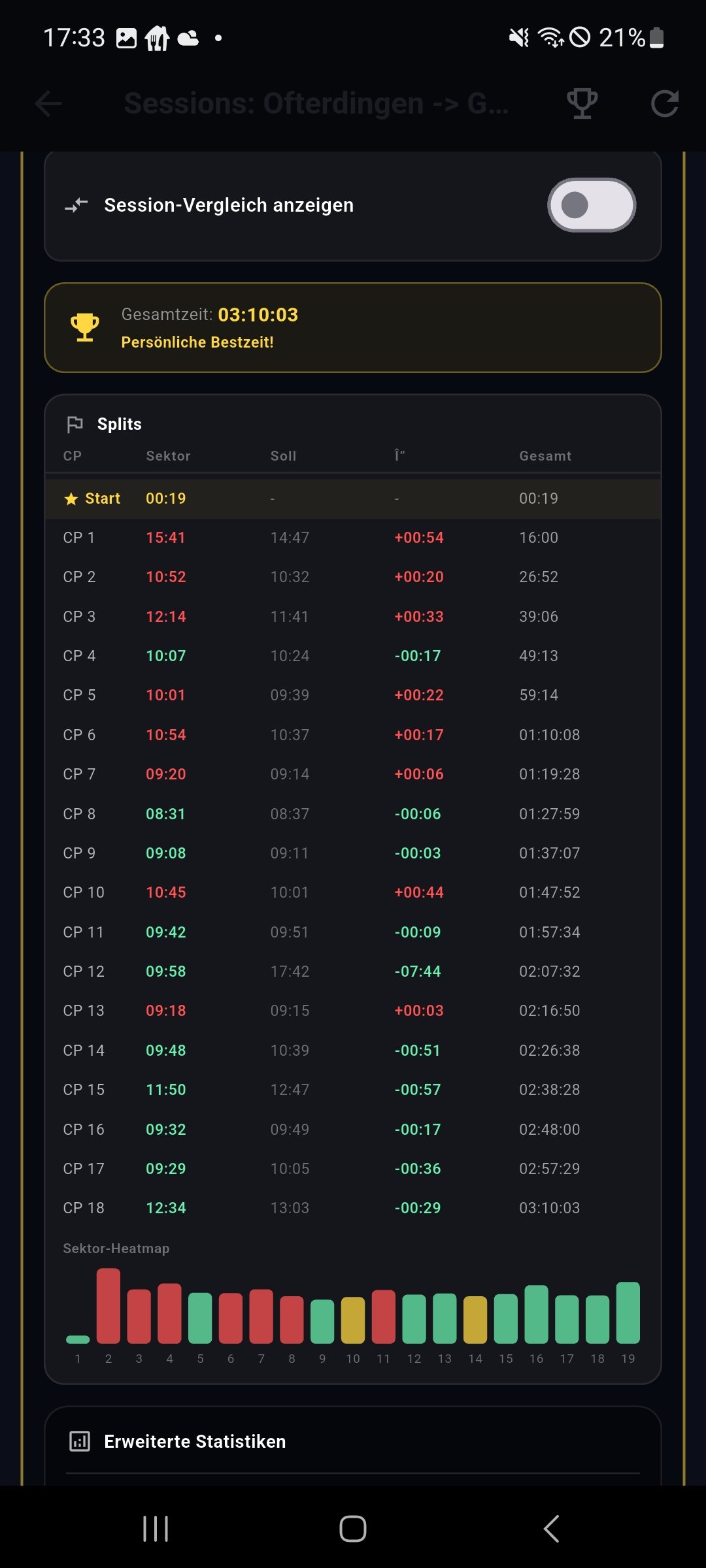Tap the Gesamt column header
The height and width of the screenshot is (1568, 706).
[545, 456]
